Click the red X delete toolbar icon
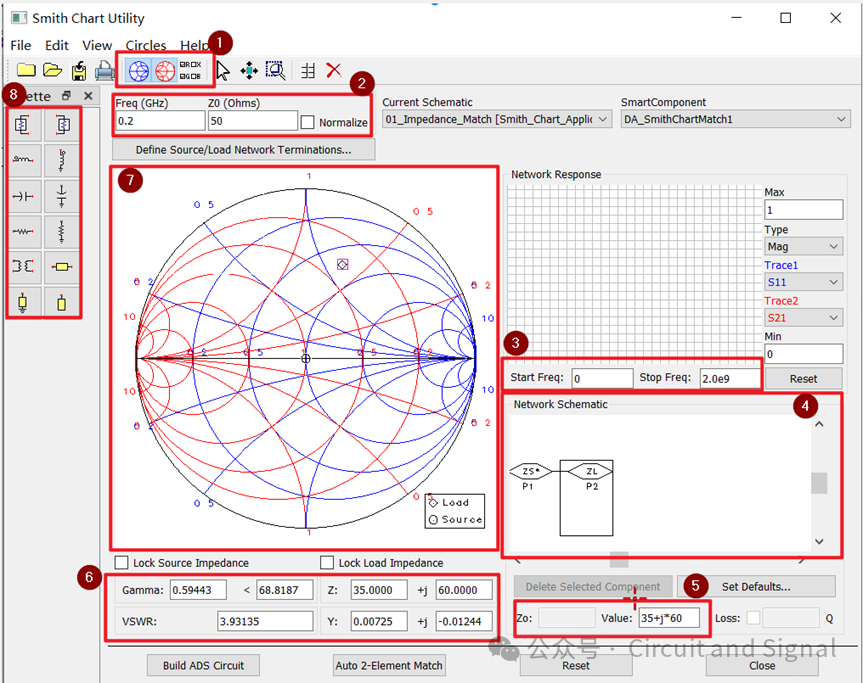863x683 pixels. click(x=334, y=70)
